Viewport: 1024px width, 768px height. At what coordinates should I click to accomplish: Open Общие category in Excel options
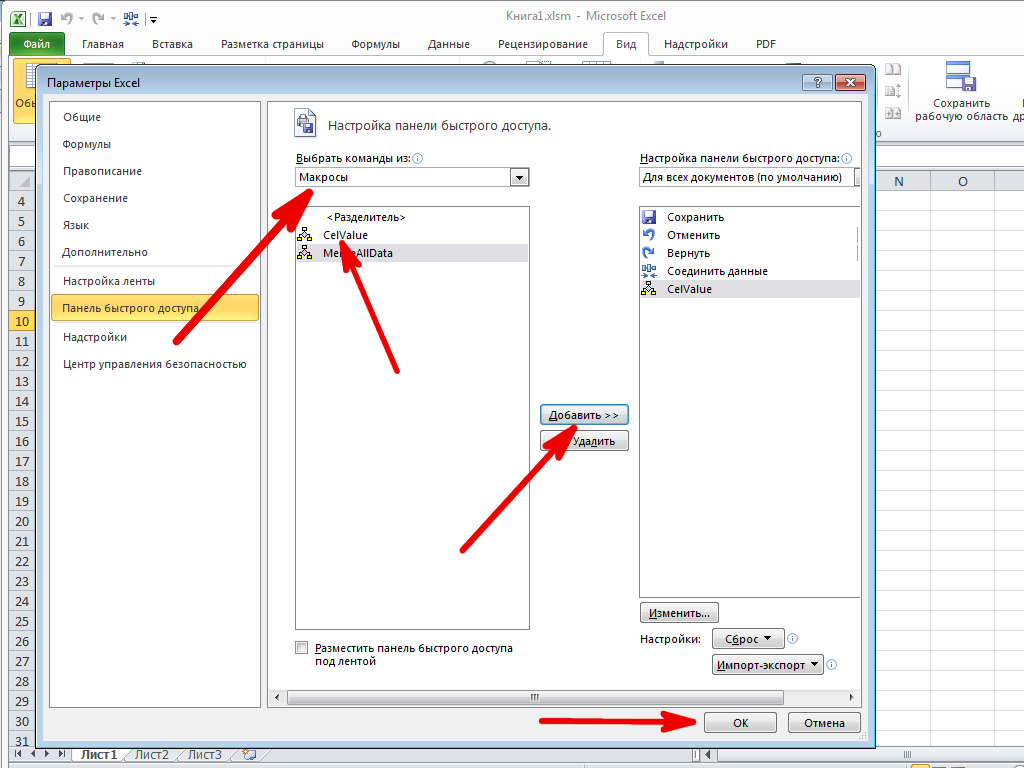click(155, 118)
